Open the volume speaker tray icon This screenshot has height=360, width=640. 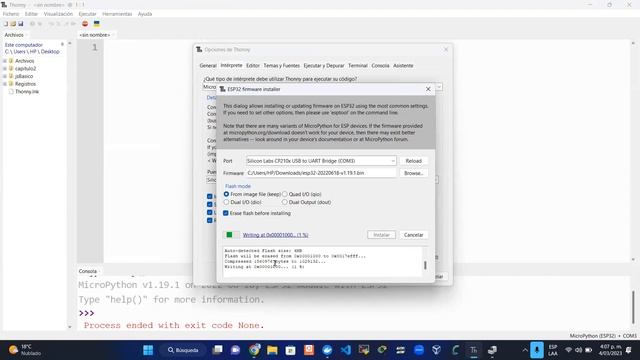tap(578, 350)
